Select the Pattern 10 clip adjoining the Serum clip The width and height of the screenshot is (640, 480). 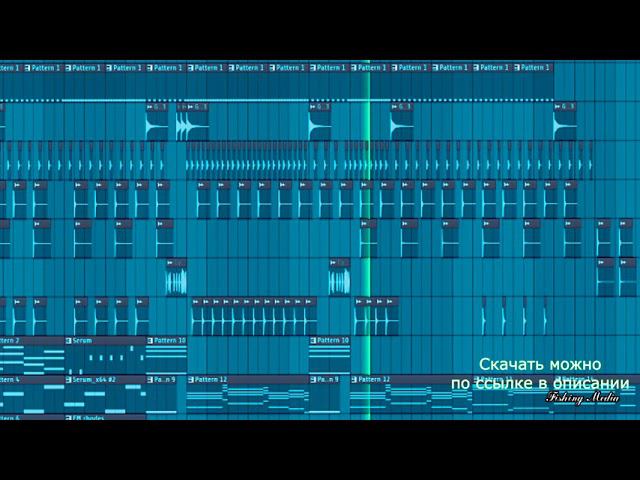click(x=167, y=355)
